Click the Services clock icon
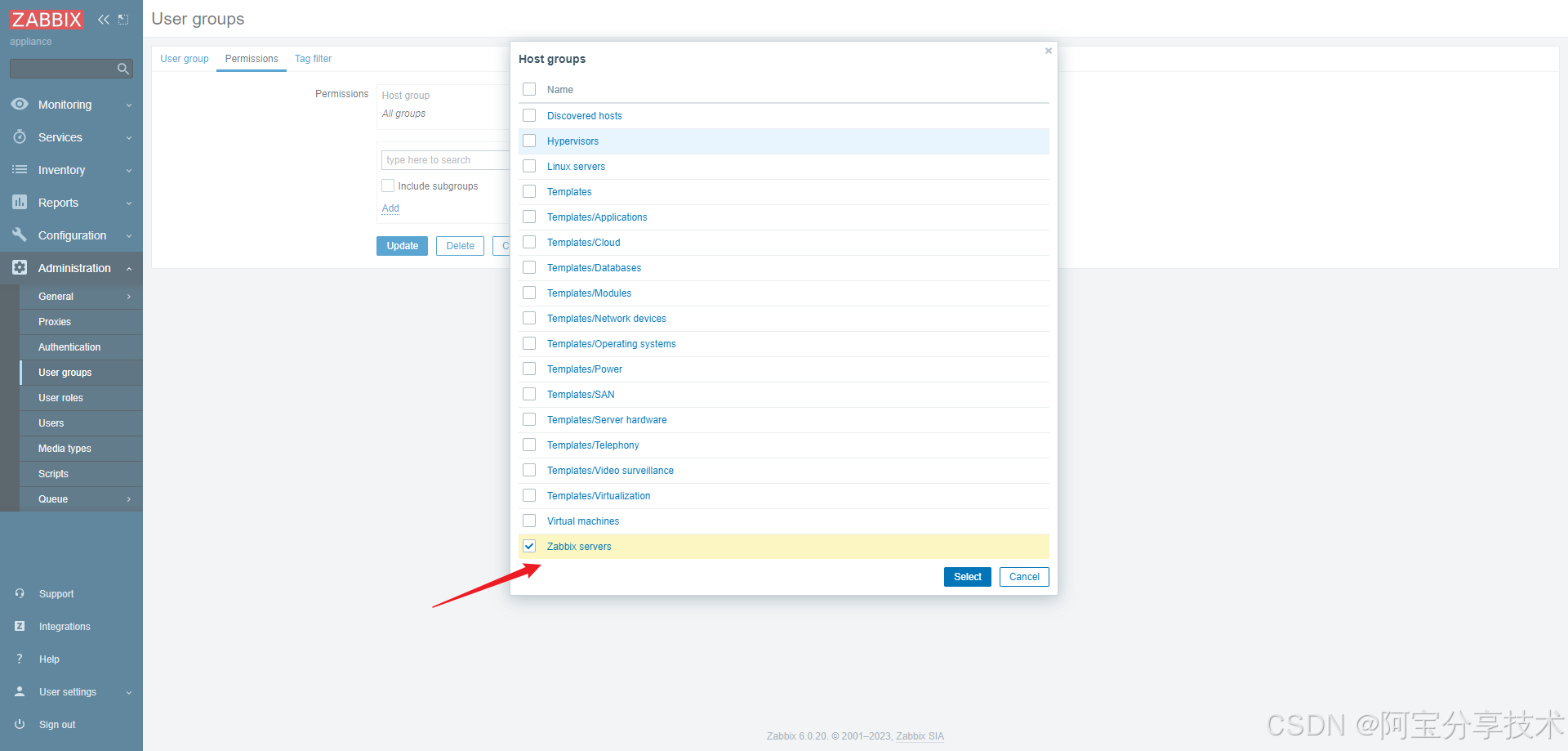 (x=20, y=136)
